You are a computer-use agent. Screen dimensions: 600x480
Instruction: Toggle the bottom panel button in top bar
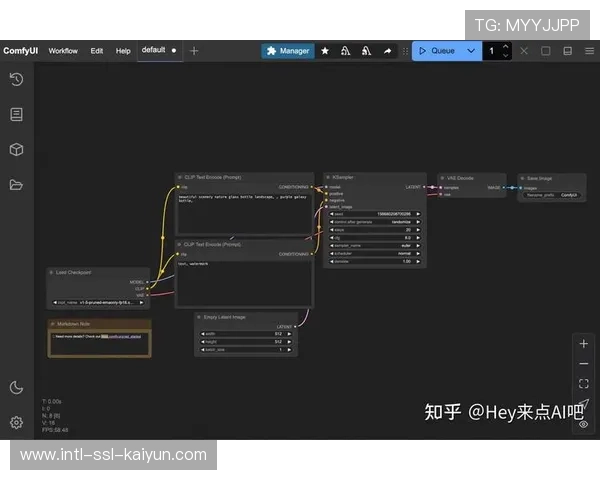pyautogui.click(x=568, y=50)
